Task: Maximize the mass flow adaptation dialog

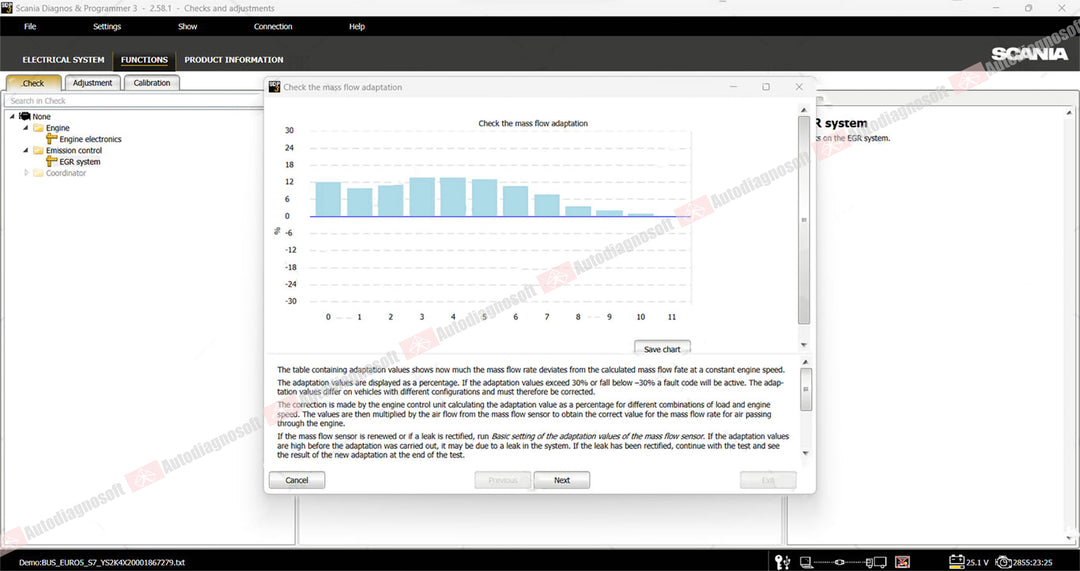Action: point(766,87)
